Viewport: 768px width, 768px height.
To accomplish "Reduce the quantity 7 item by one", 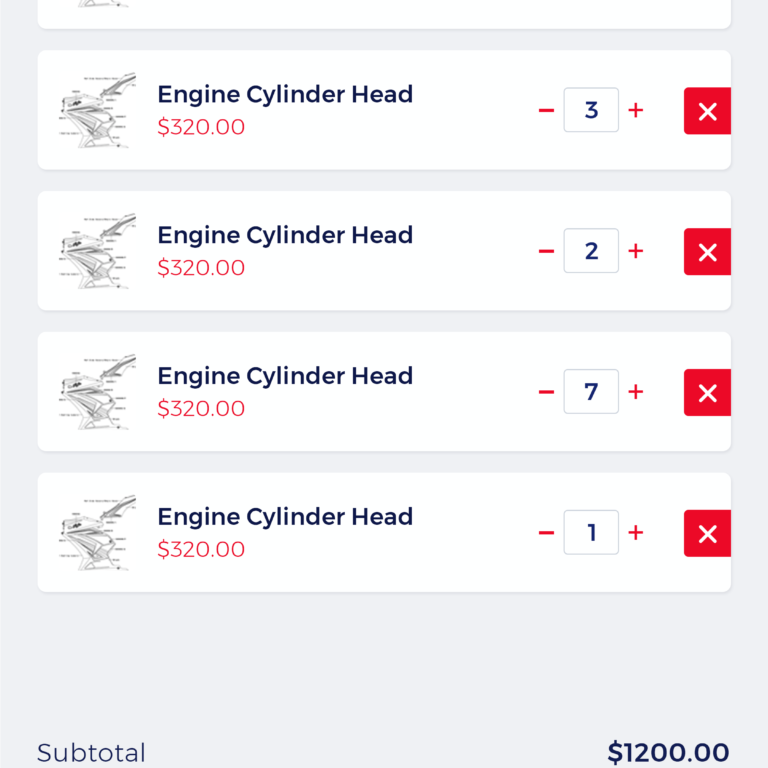I will [546, 392].
